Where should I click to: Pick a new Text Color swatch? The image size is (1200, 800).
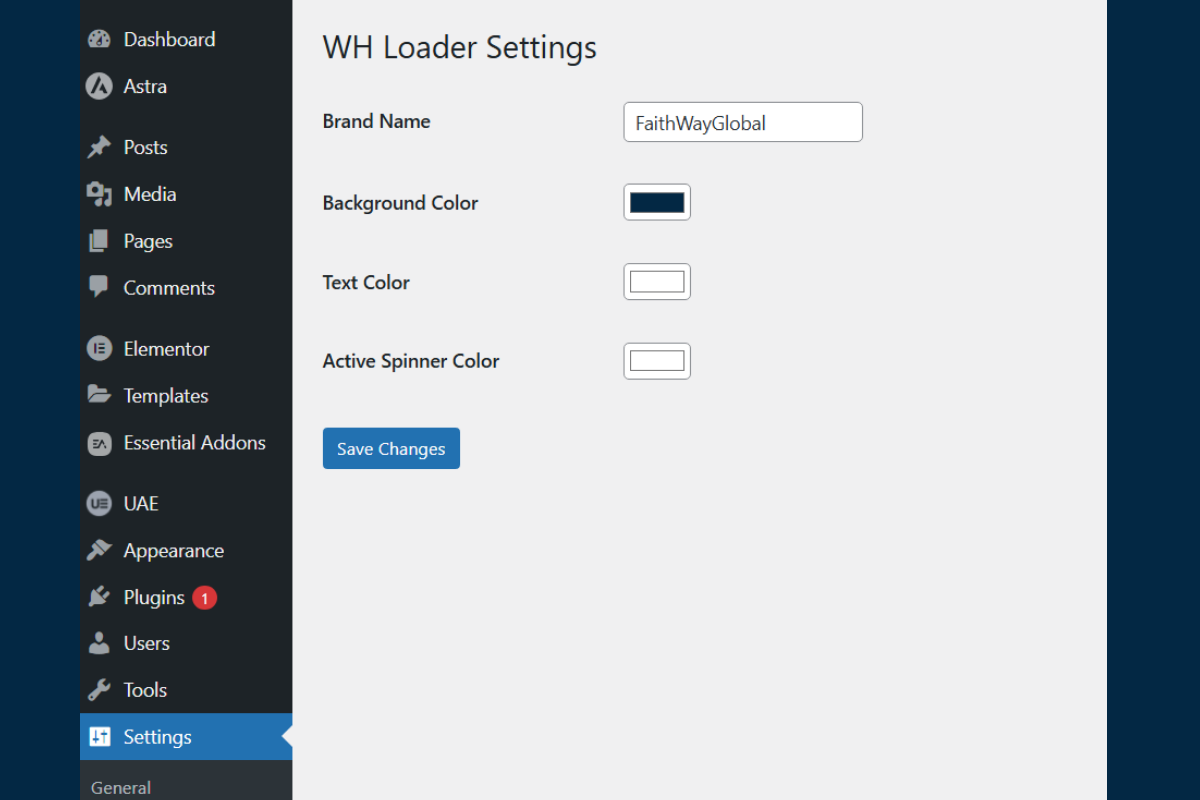(x=657, y=282)
